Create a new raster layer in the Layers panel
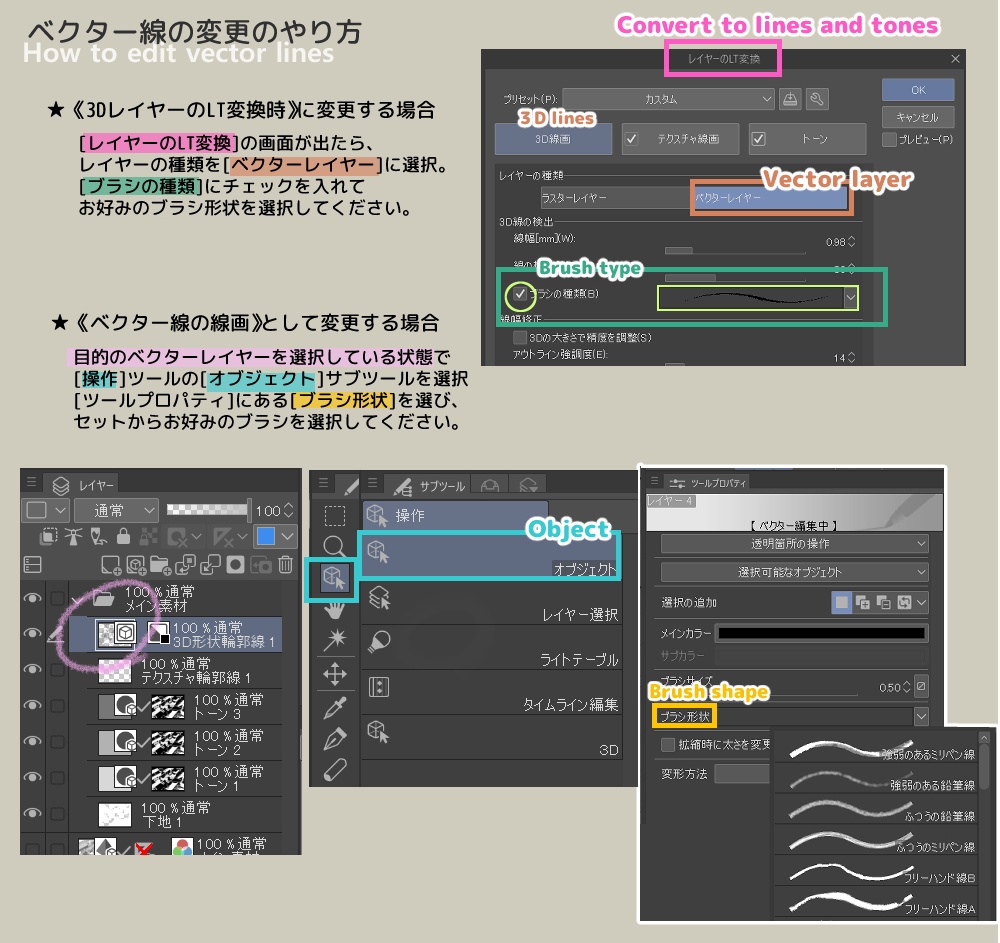 coord(109,565)
